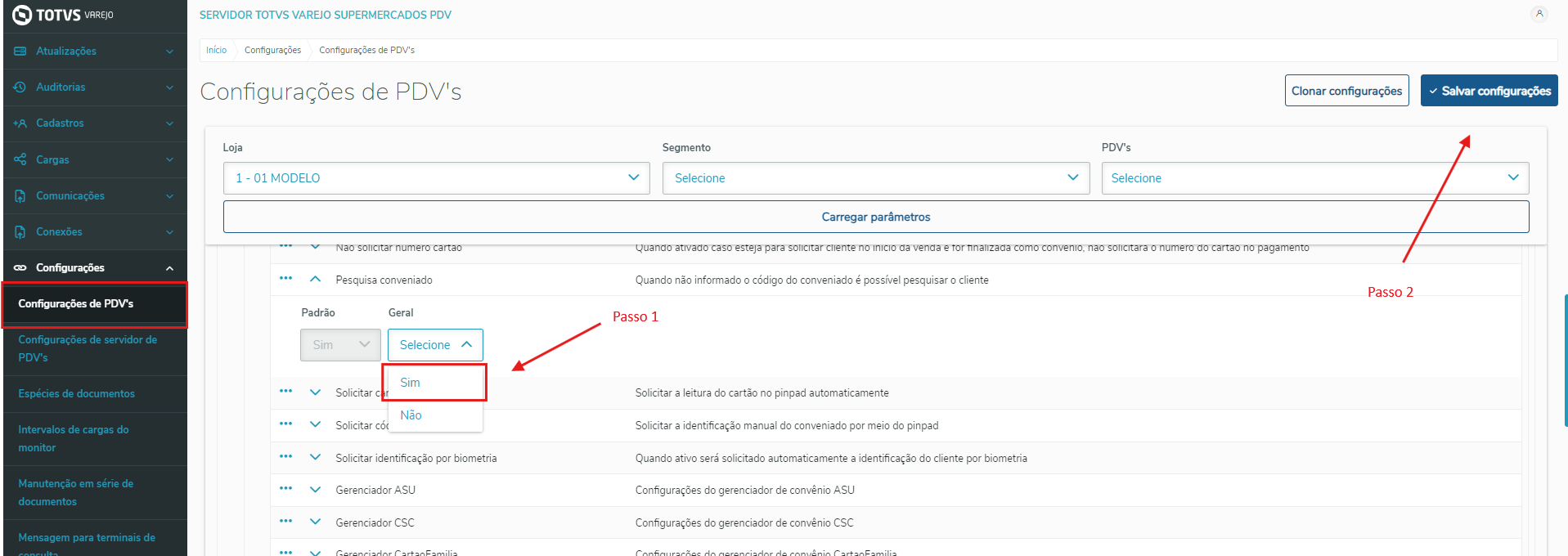
Task: Open options dots for Gerenciador ASU
Action: coord(285,488)
